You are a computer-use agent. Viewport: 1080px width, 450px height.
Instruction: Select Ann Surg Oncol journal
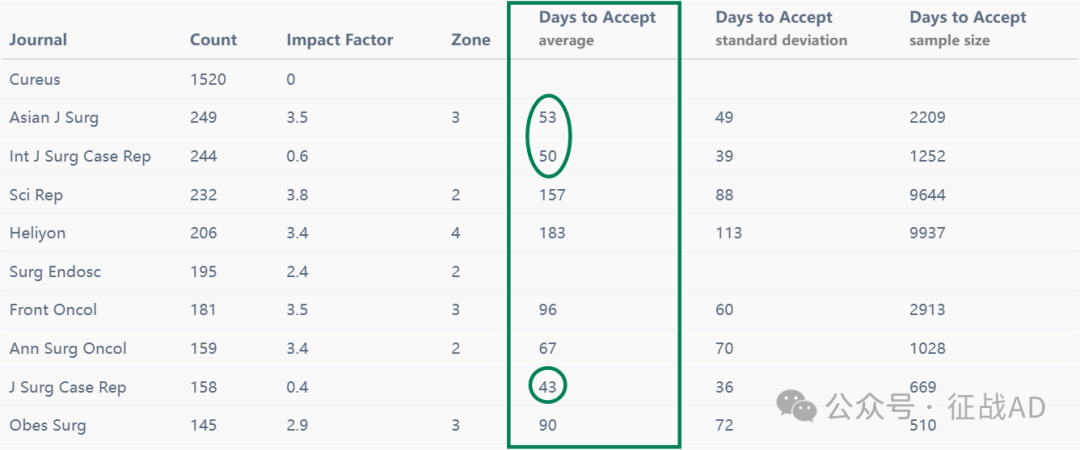(68, 349)
